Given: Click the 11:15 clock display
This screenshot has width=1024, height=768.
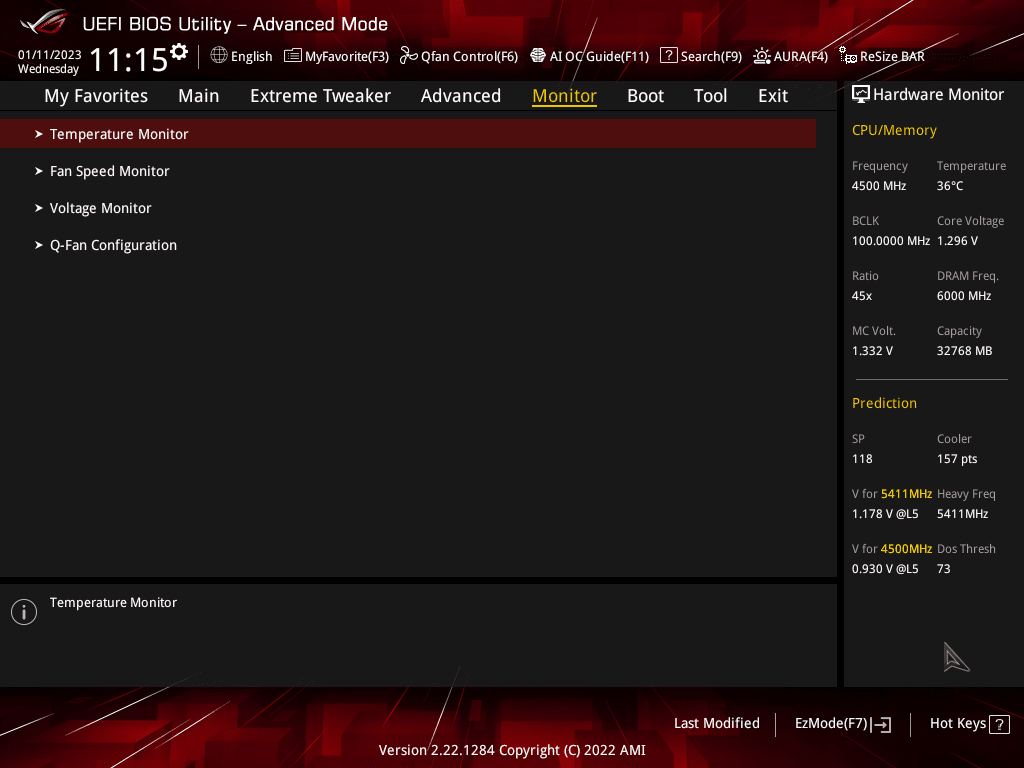Looking at the screenshot, I should point(129,60).
